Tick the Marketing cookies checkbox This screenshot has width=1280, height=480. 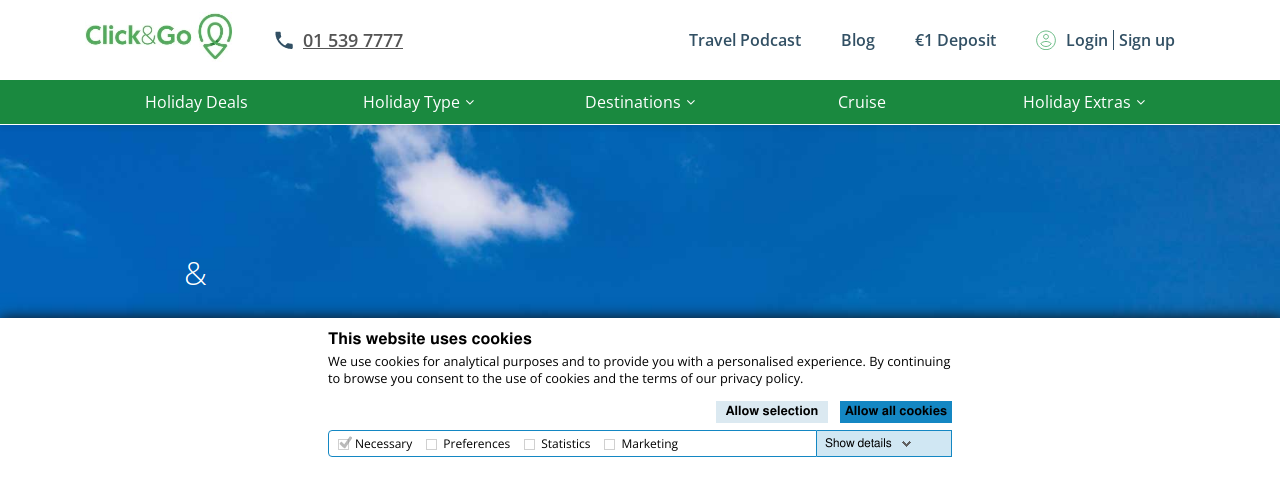(x=610, y=444)
